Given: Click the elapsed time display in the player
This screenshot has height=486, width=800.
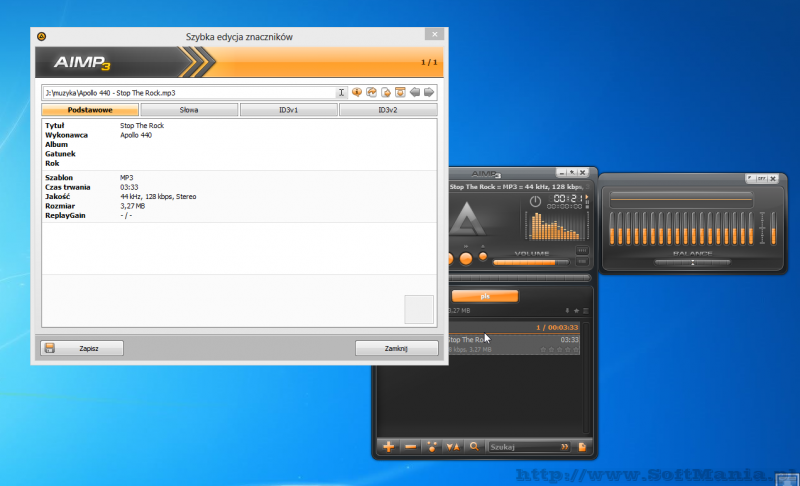Looking at the screenshot, I should (x=566, y=198).
